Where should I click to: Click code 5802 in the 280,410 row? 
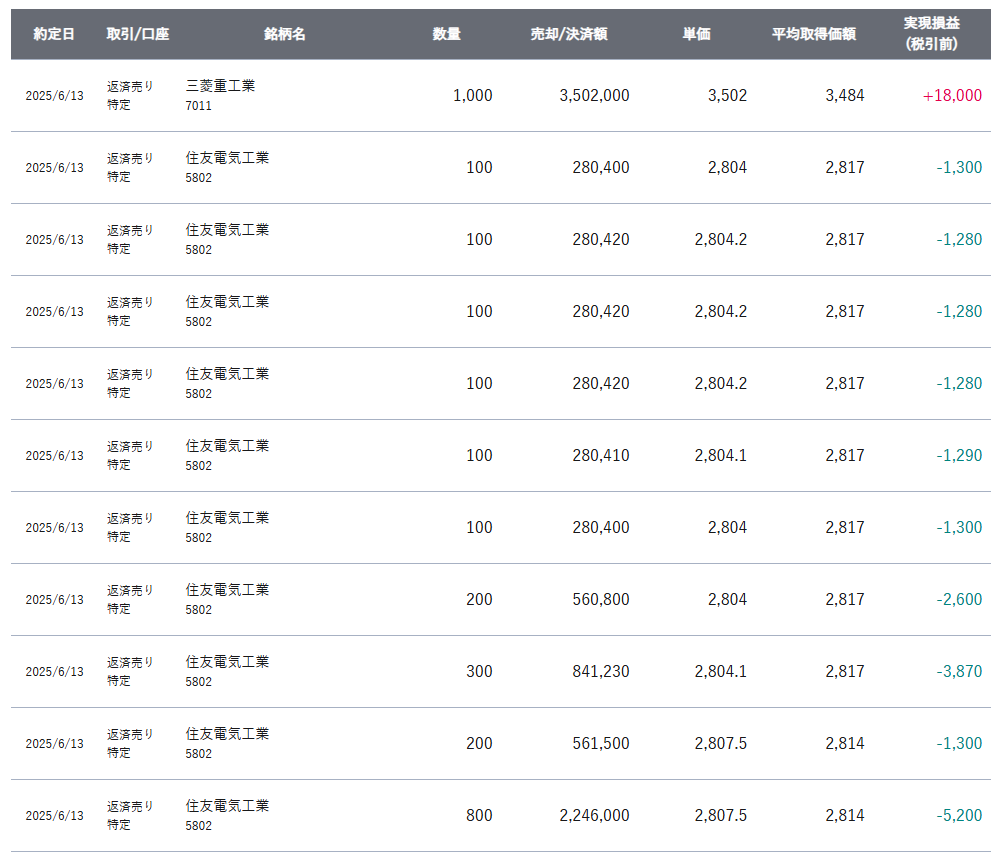pos(198,466)
